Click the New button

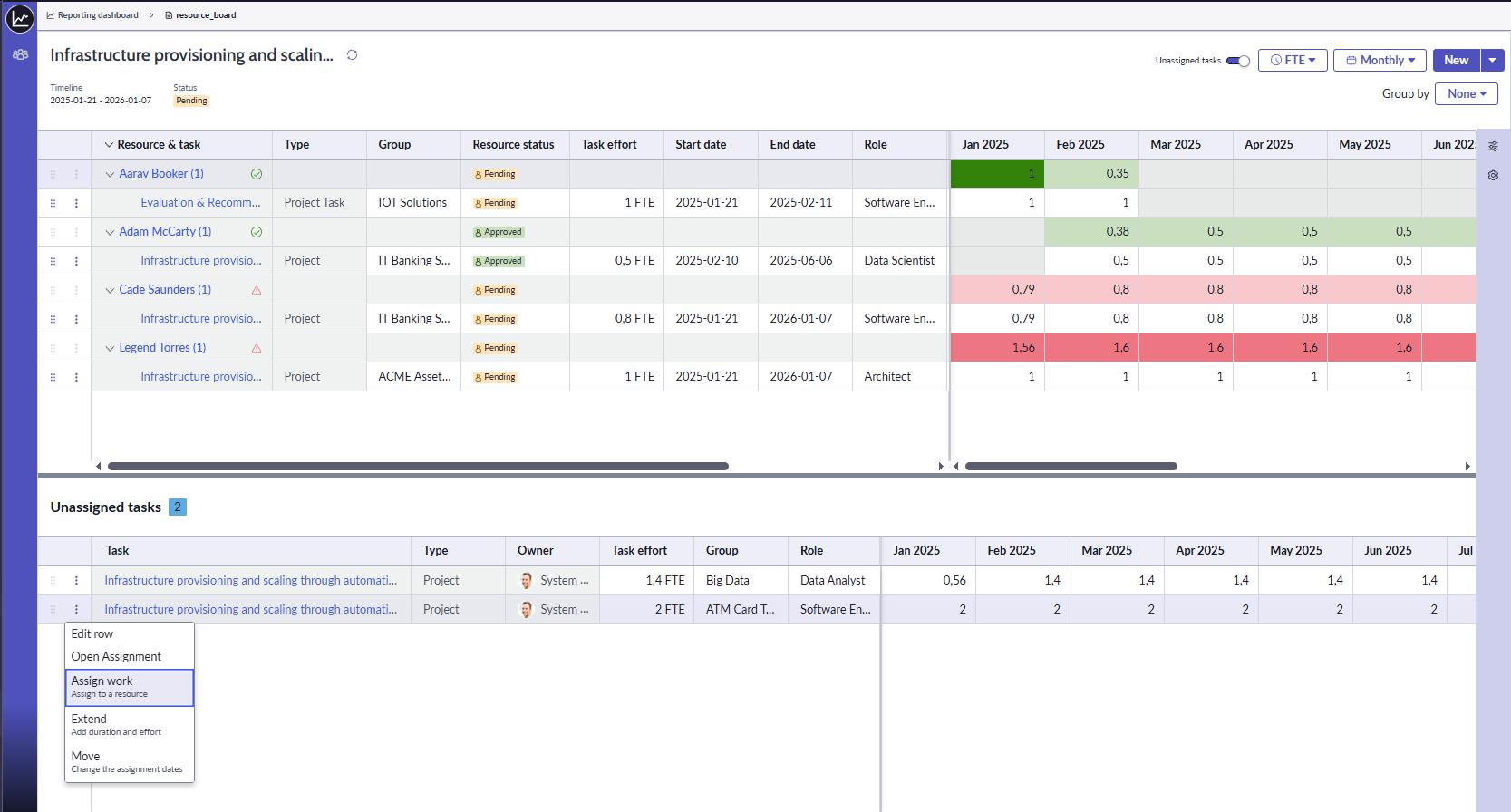pos(1456,61)
